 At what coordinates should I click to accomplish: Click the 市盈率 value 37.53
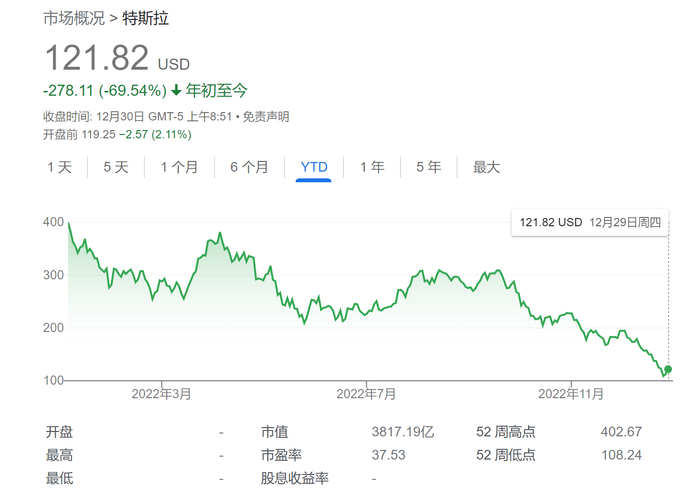[388, 455]
